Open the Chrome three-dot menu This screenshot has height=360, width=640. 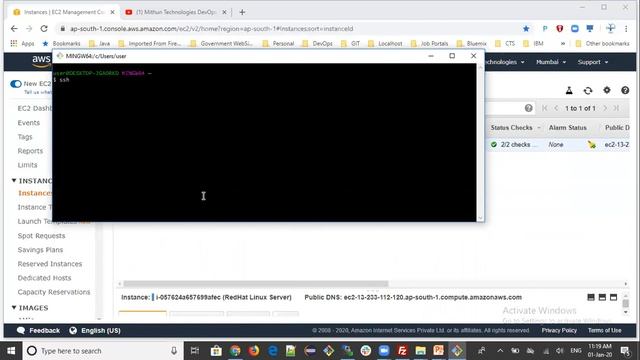[x=626, y=29]
